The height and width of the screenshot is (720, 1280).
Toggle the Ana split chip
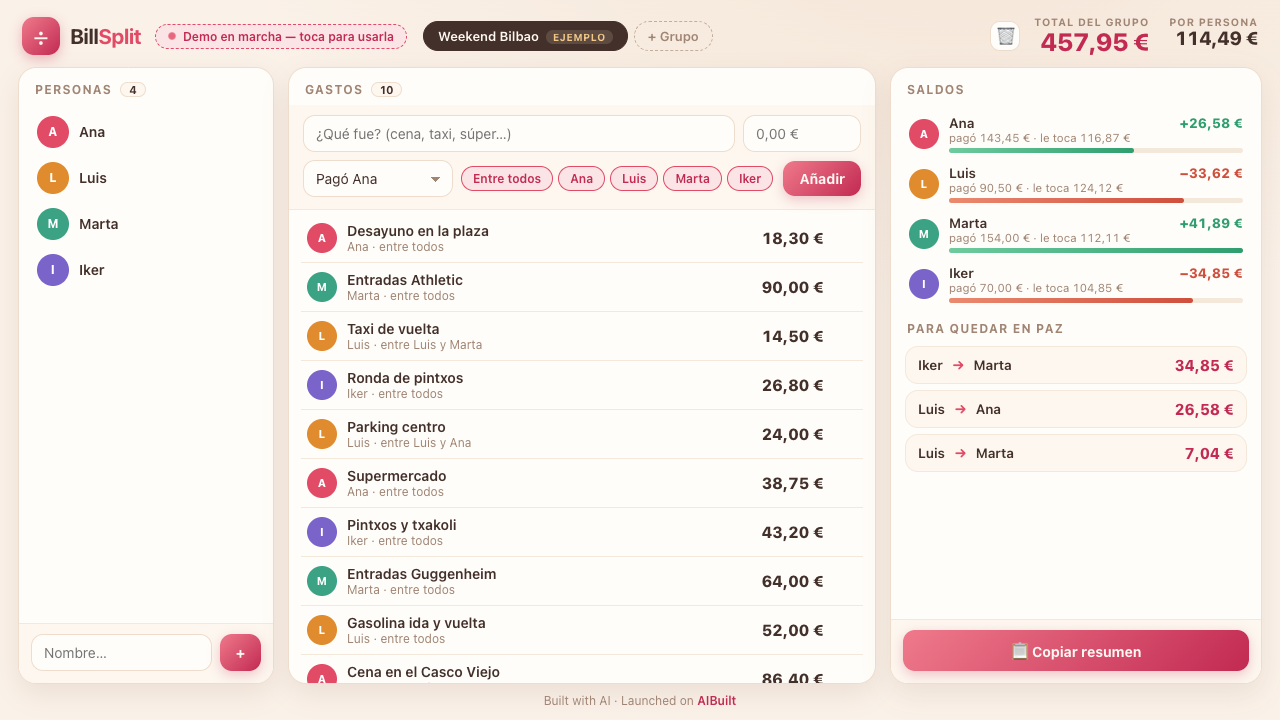click(582, 179)
